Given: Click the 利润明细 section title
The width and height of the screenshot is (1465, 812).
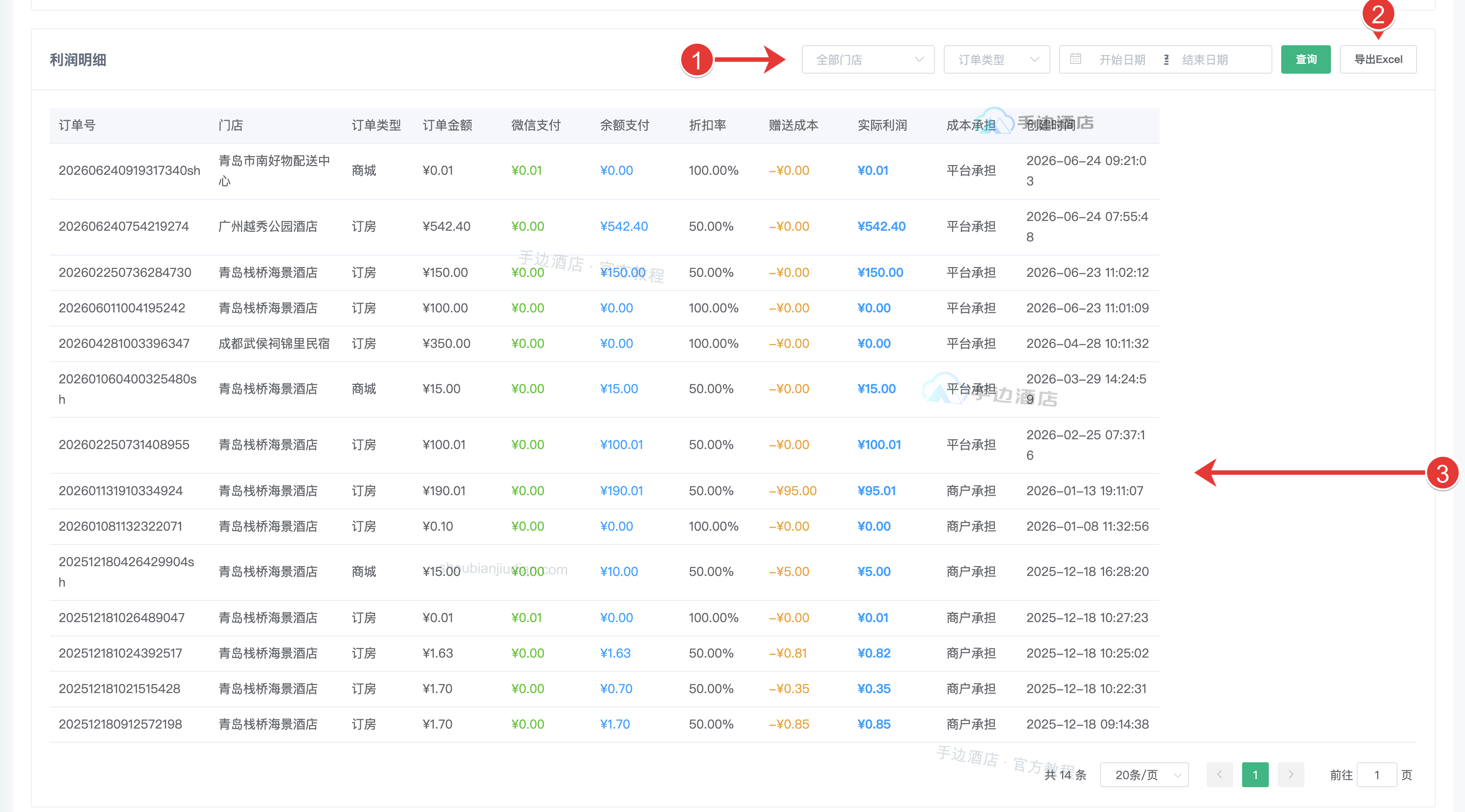Looking at the screenshot, I should pyautogui.click(x=78, y=60).
